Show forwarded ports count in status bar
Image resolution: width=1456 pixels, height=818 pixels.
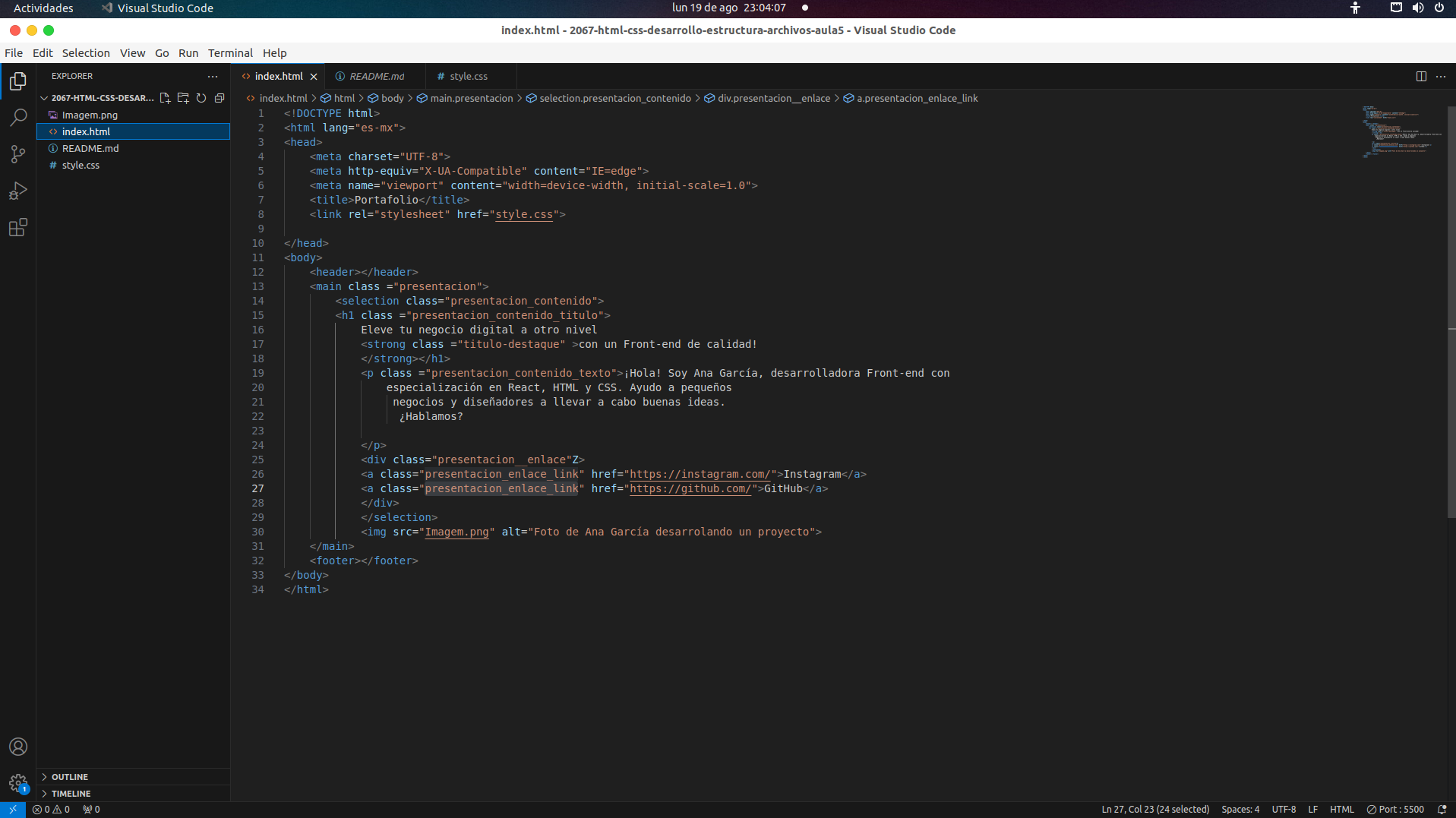[91, 810]
